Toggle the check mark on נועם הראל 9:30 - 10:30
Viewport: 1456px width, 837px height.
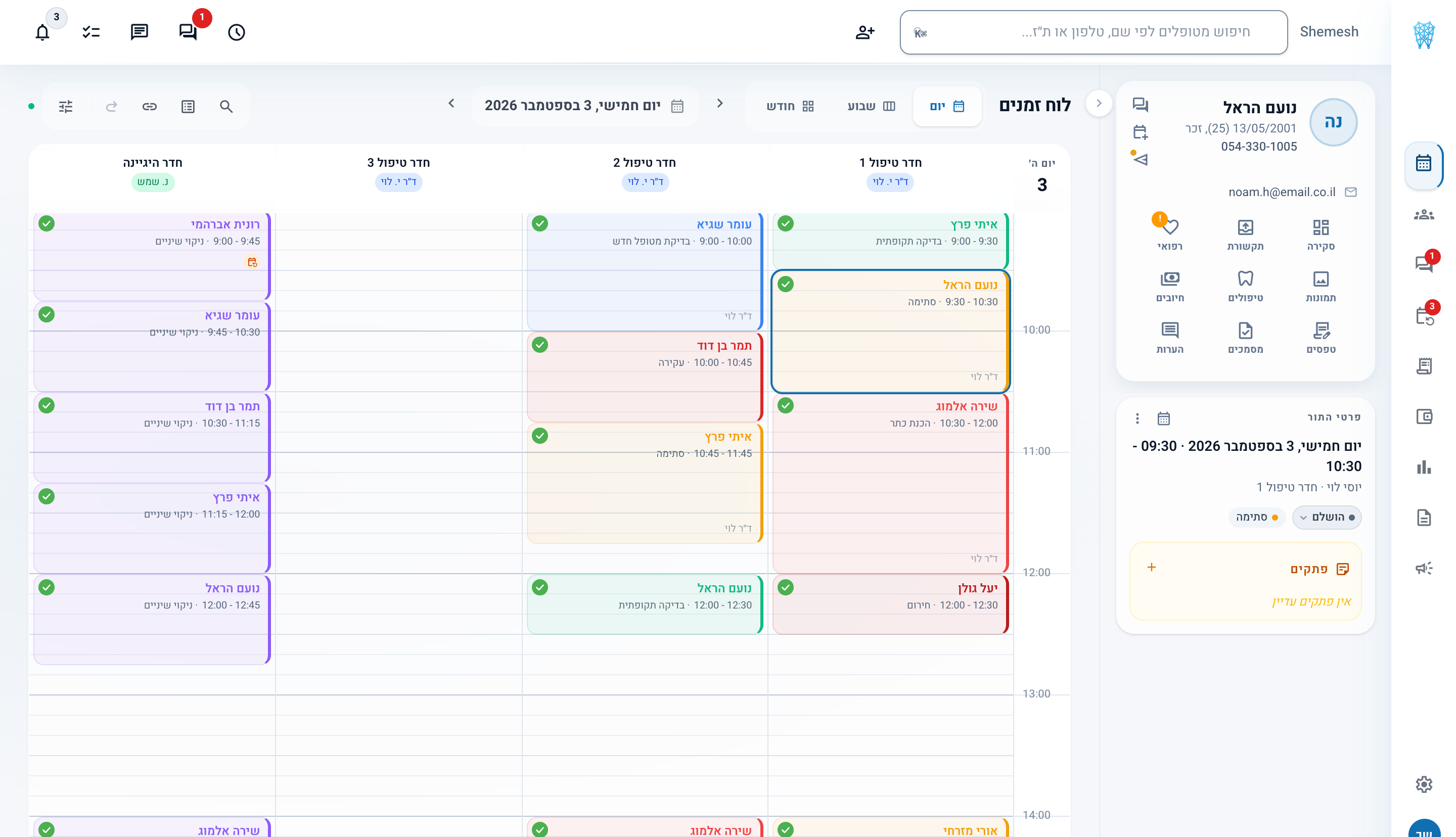785,284
